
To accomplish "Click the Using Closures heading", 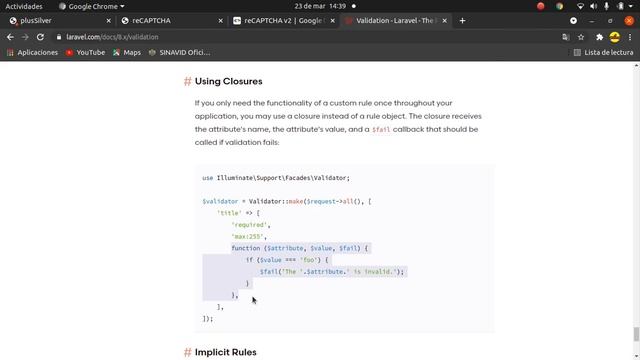I will (x=229, y=81).
